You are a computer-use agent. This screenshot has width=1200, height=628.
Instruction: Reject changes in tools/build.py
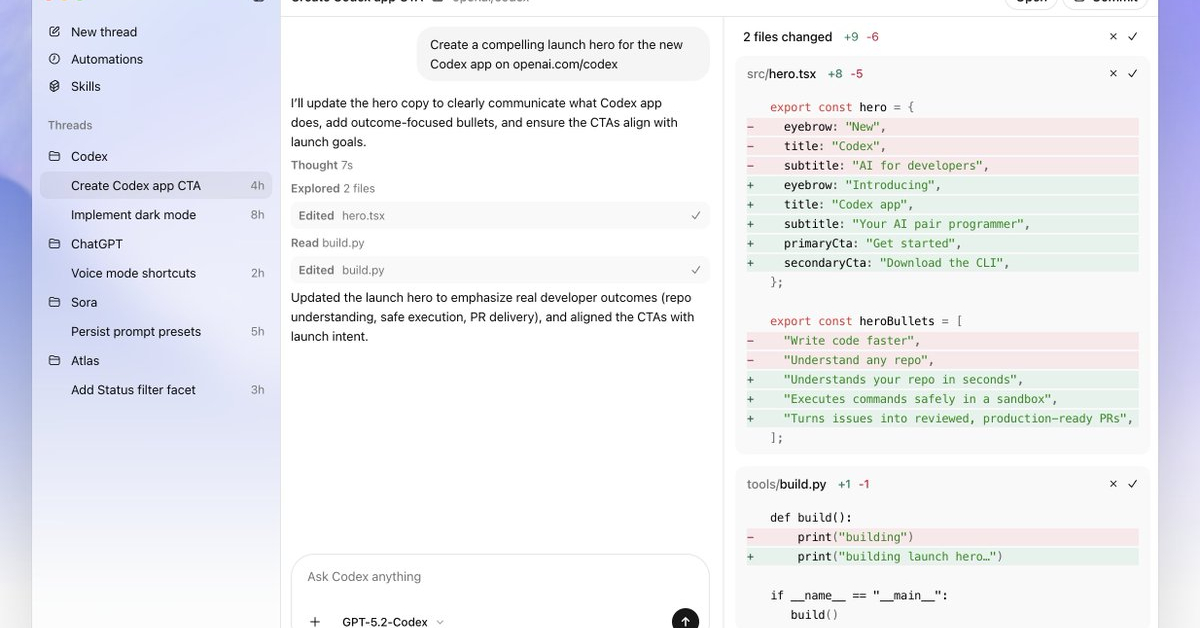pyautogui.click(x=1113, y=484)
